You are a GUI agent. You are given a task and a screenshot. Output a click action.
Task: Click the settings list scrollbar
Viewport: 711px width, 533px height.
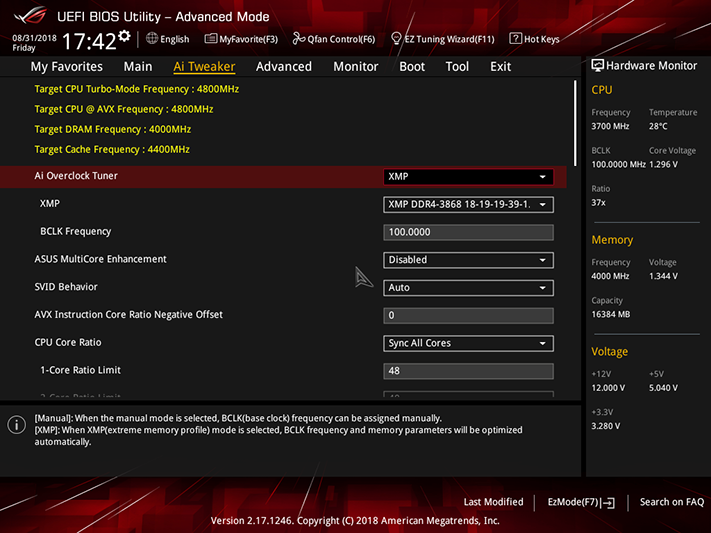click(x=575, y=123)
